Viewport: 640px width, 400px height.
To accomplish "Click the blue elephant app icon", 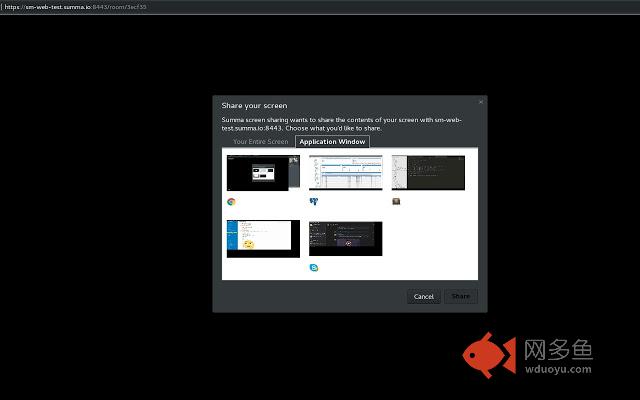I will (x=313, y=201).
